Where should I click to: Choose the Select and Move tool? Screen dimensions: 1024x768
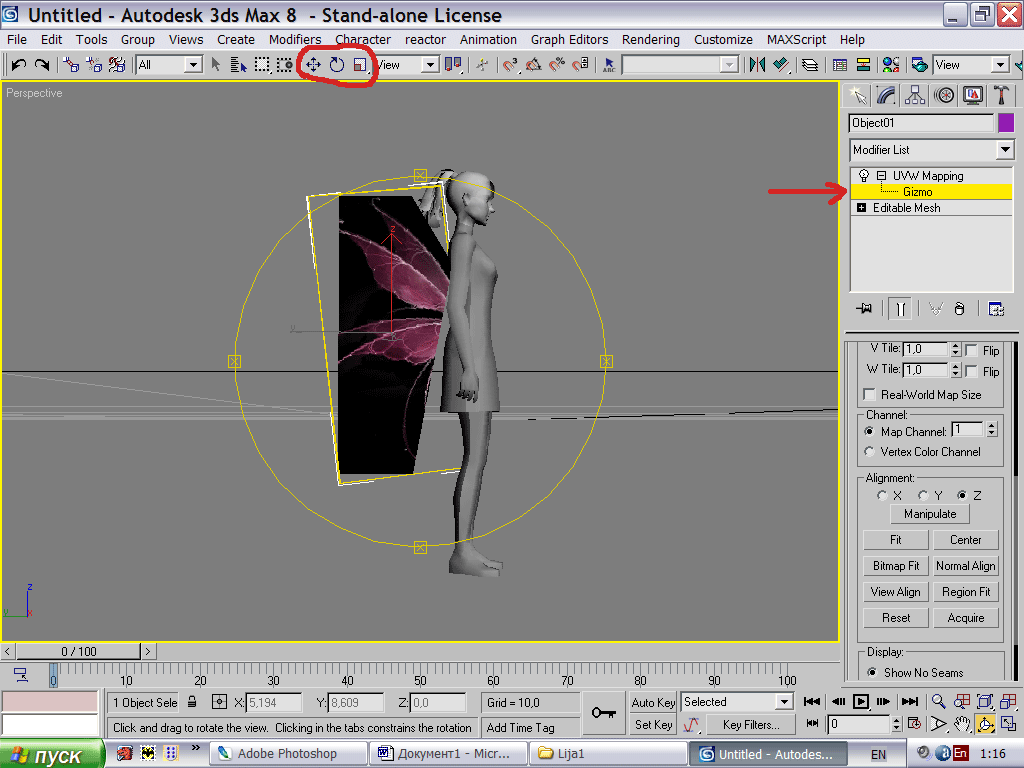[313, 65]
